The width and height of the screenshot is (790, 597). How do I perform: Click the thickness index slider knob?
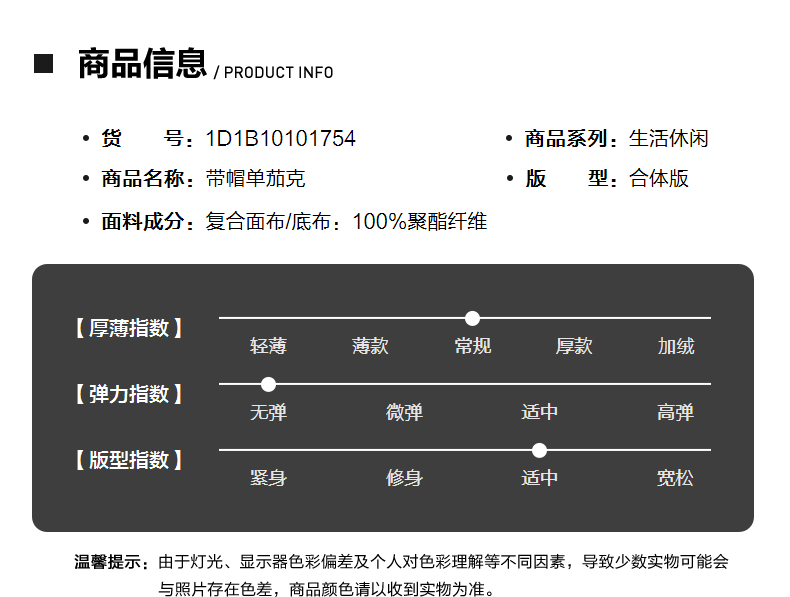[472, 318]
